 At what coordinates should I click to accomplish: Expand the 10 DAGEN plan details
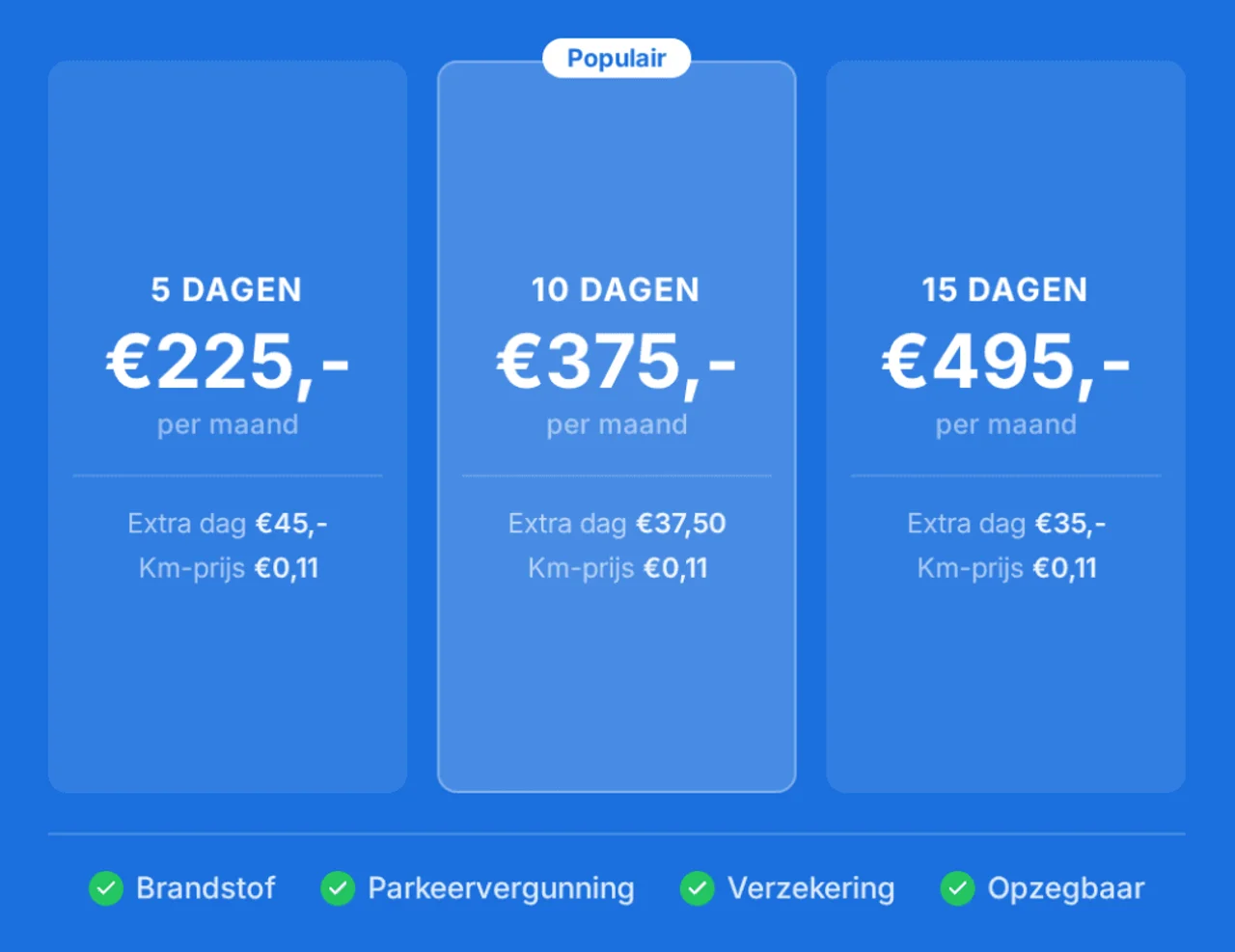click(617, 424)
